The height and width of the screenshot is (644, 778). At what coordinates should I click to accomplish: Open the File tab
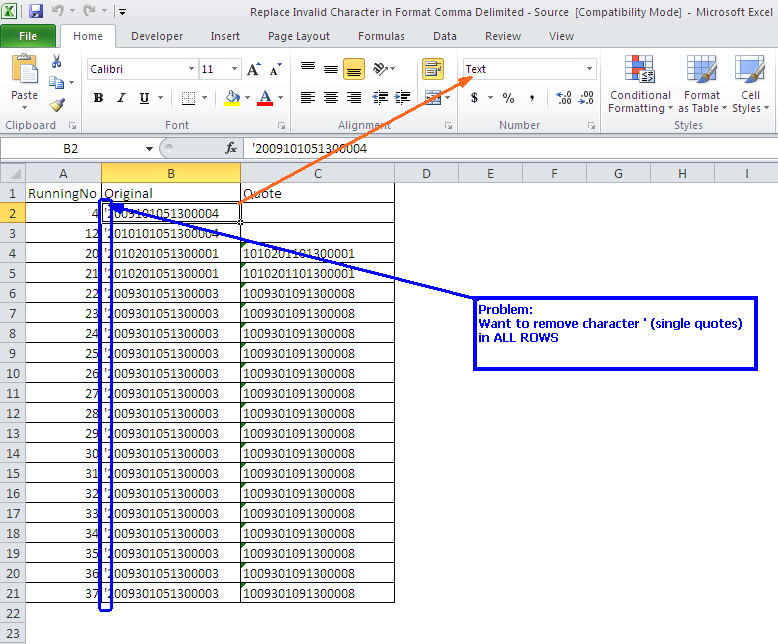(28, 36)
